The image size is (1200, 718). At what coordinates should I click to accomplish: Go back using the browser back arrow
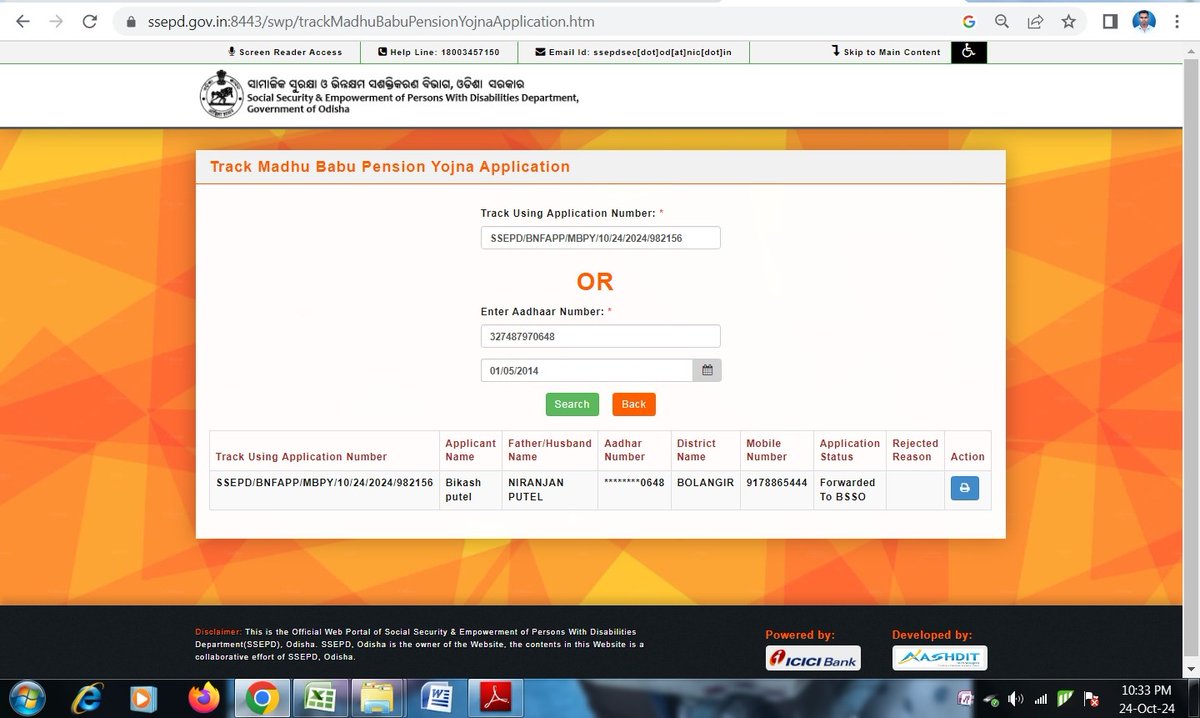(22, 20)
